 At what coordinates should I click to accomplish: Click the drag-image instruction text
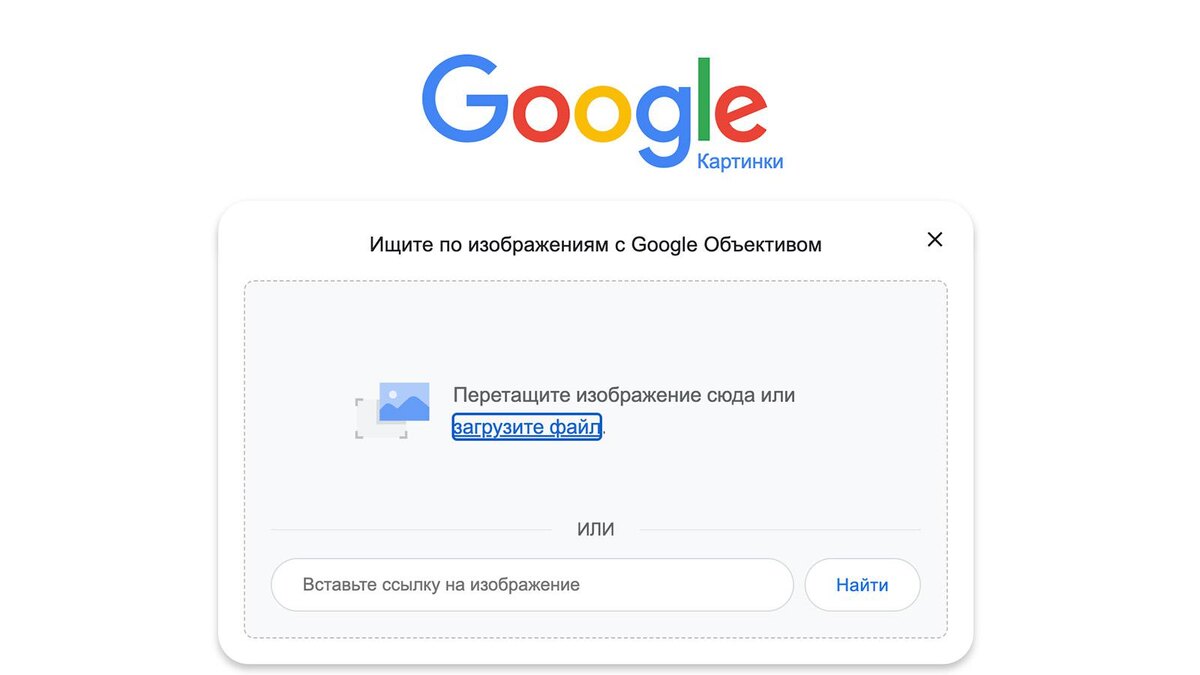(x=623, y=394)
